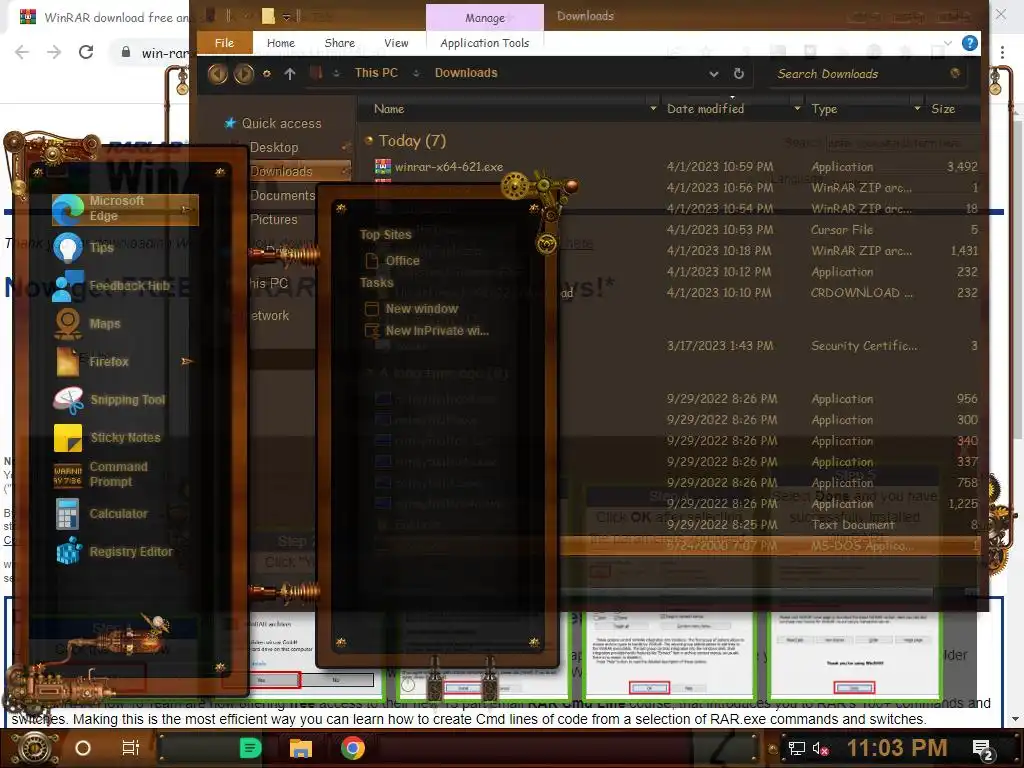Click This PC in address breadcrumb
Viewport: 1024px width, 768px height.
[x=376, y=73]
